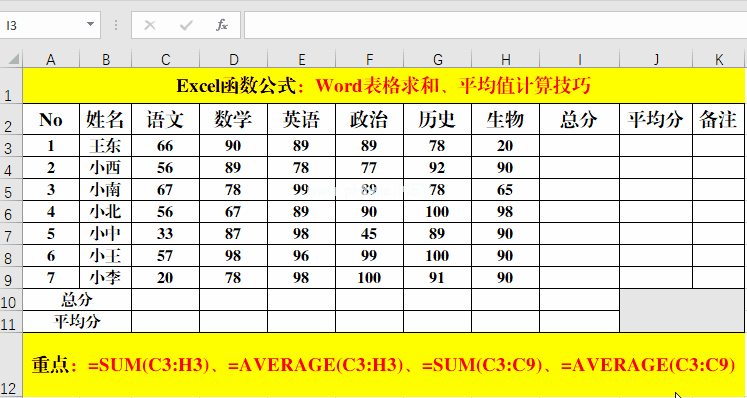Select empty 总分 cell I3 for 王东
747x398 pixels.
[x=579, y=146]
